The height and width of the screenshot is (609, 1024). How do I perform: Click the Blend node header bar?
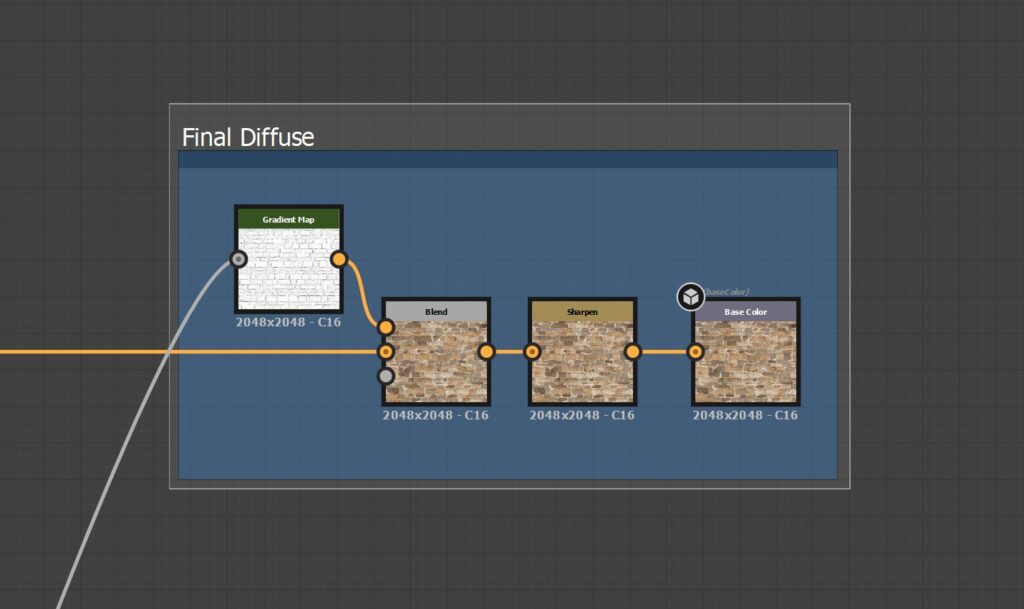435,312
